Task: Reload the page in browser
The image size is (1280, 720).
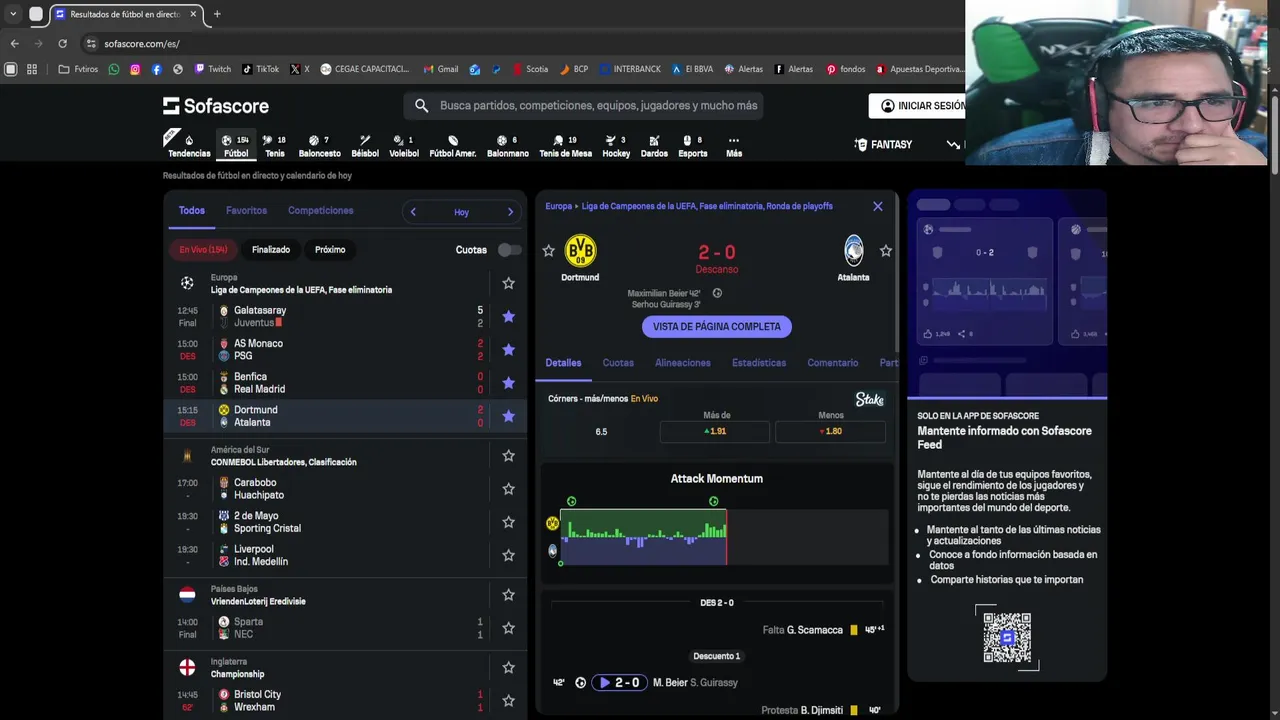Action: (62, 44)
